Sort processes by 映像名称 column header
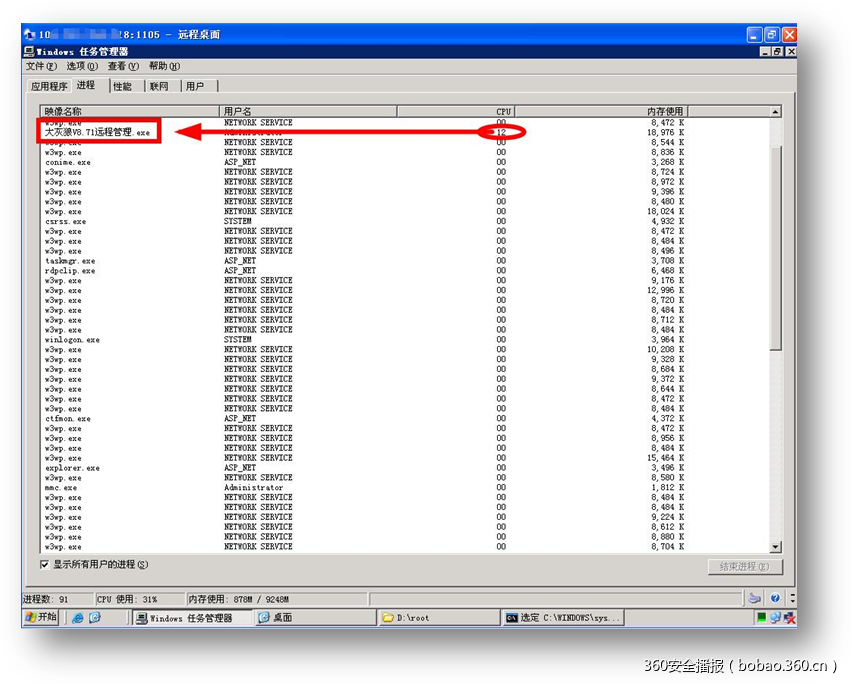This screenshot has width=852, height=684. point(128,111)
